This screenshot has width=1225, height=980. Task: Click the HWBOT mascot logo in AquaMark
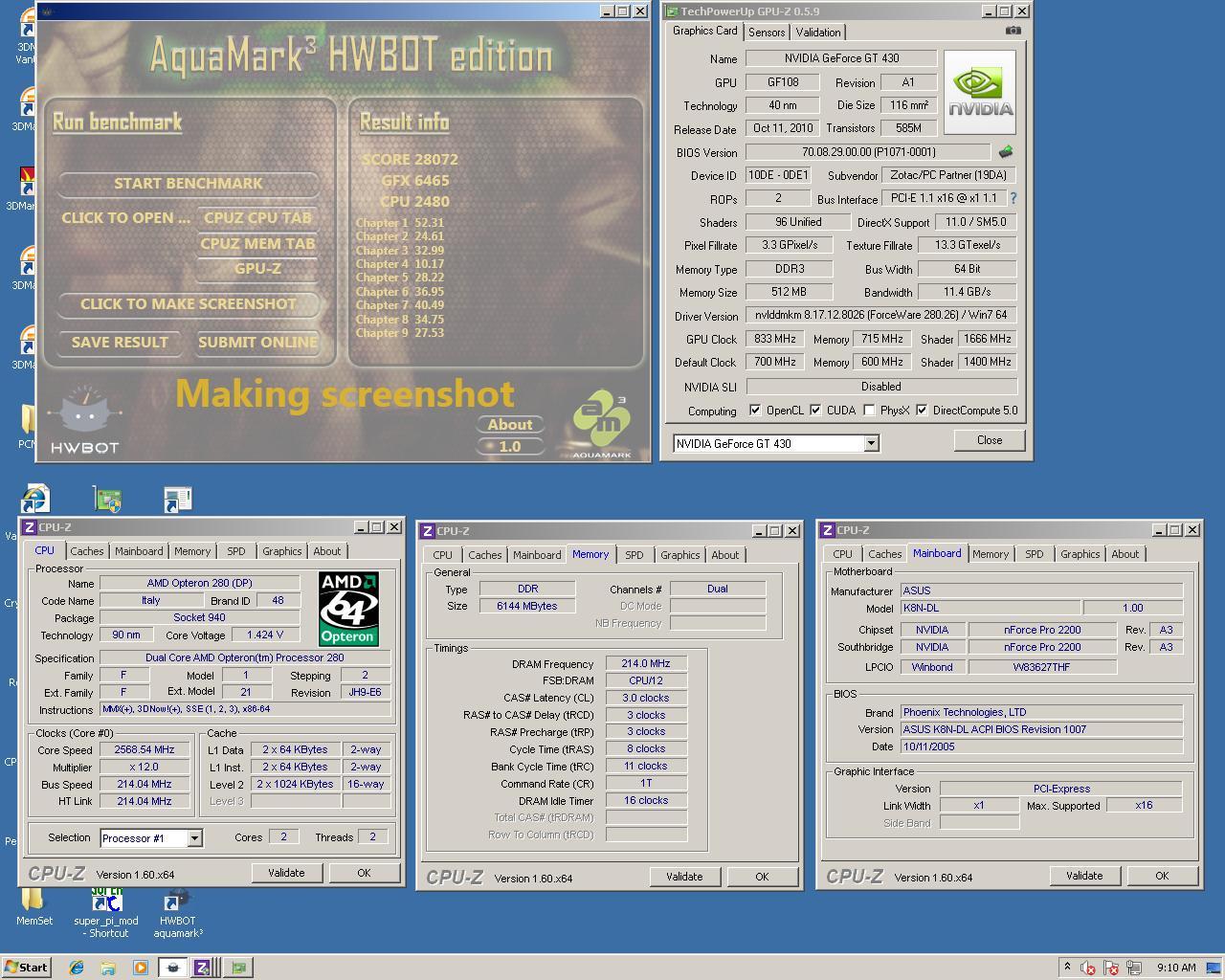point(84,417)
